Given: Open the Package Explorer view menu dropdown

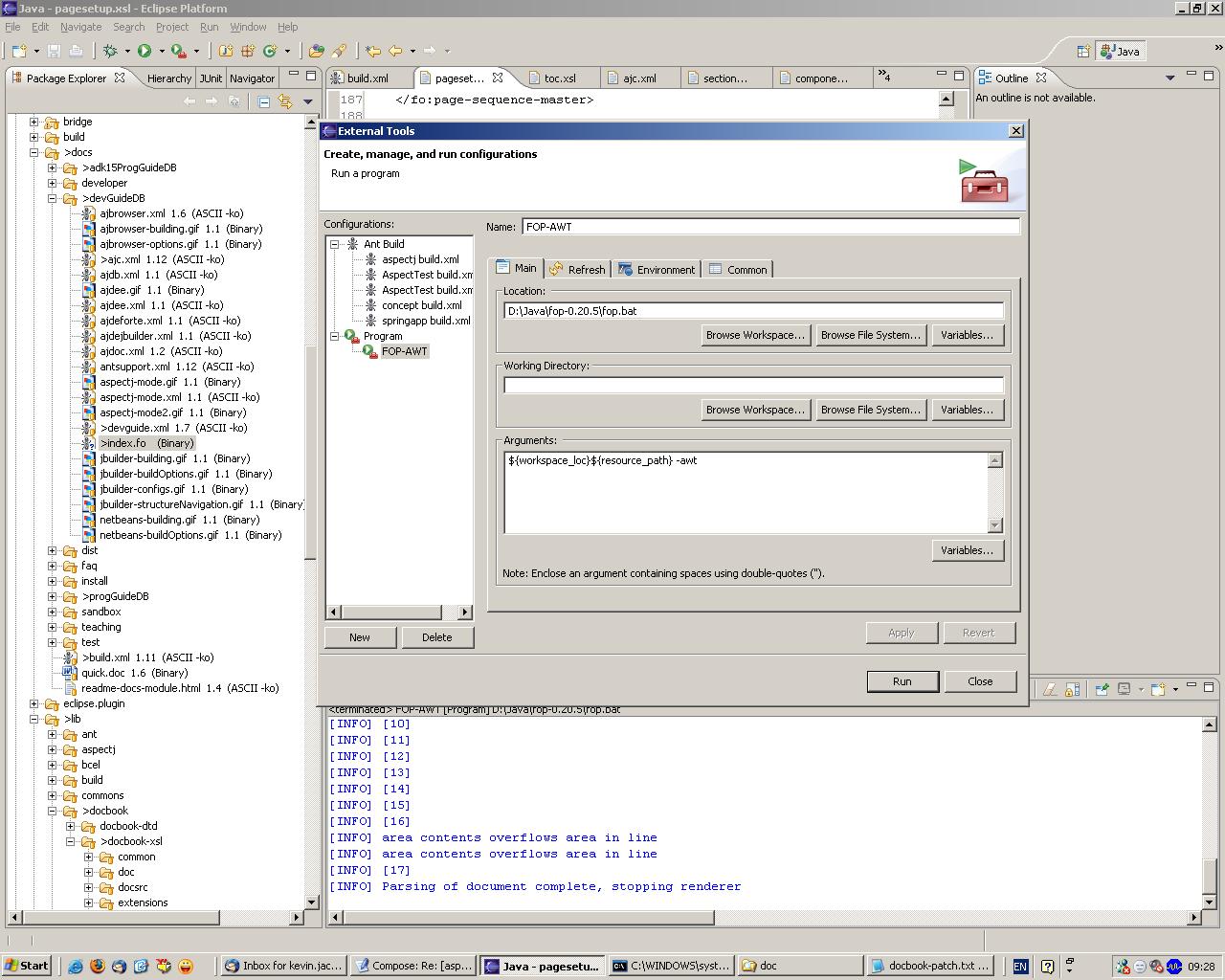Looking at the screenshot, I should [x=307, y=101].
